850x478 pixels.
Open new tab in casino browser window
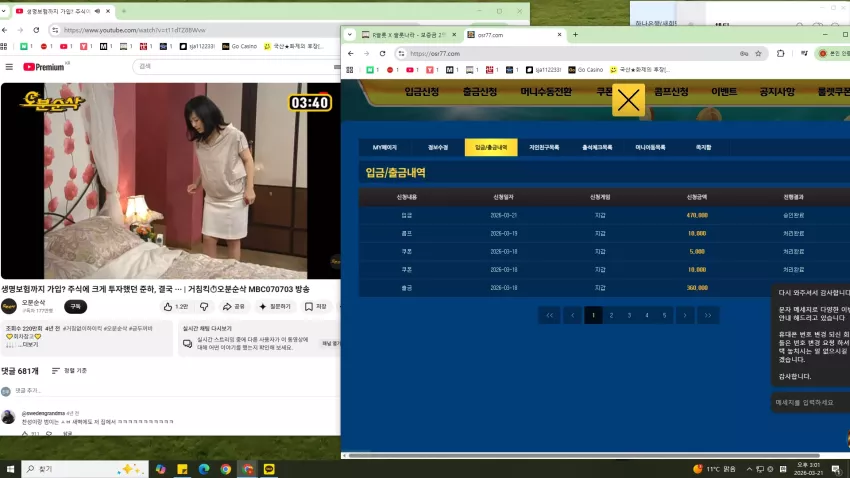pos(575,35)
